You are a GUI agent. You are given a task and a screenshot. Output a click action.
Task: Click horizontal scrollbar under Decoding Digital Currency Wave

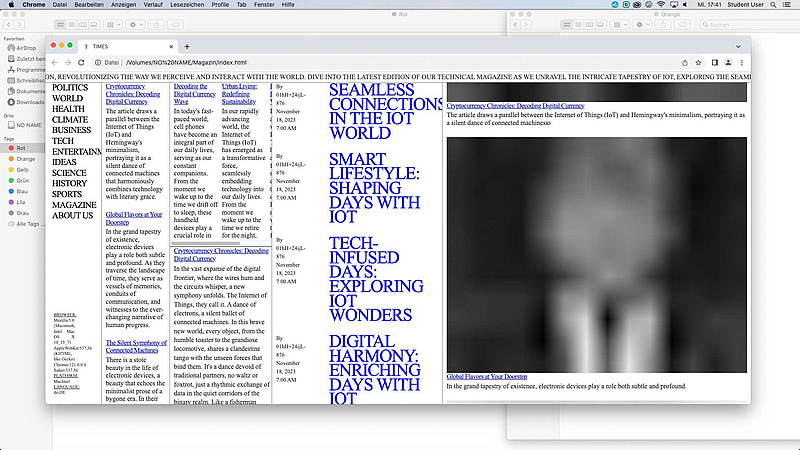point(206,243)
